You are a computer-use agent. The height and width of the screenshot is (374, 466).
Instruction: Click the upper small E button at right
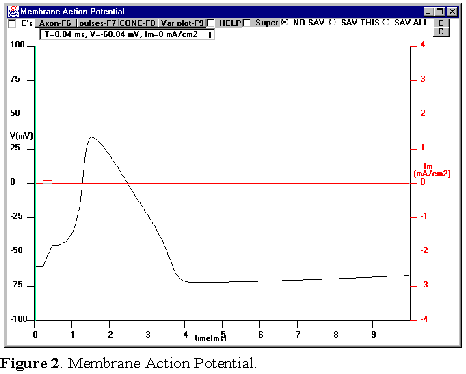click(441, 23)
